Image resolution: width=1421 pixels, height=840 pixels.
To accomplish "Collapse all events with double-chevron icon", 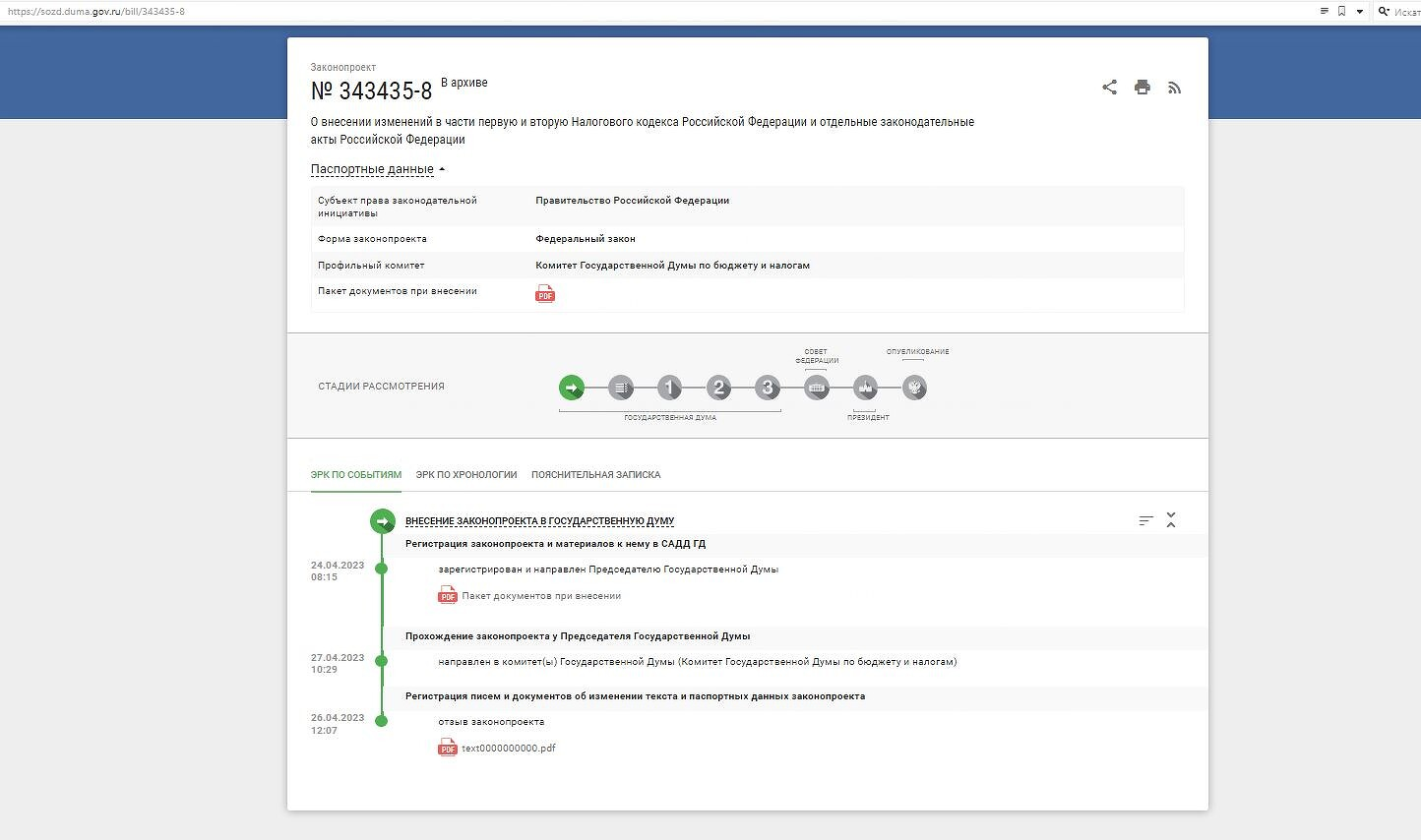I will coord(1171,520).
